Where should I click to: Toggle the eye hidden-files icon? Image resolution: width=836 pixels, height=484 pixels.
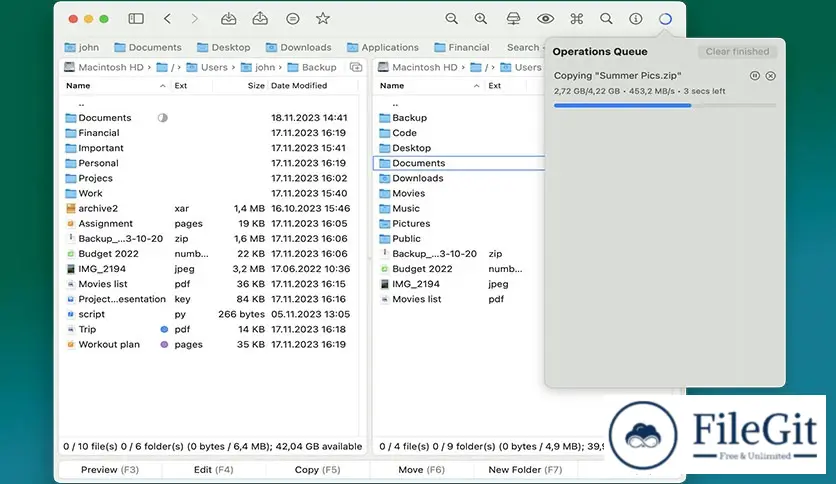(x=545, y=19)
